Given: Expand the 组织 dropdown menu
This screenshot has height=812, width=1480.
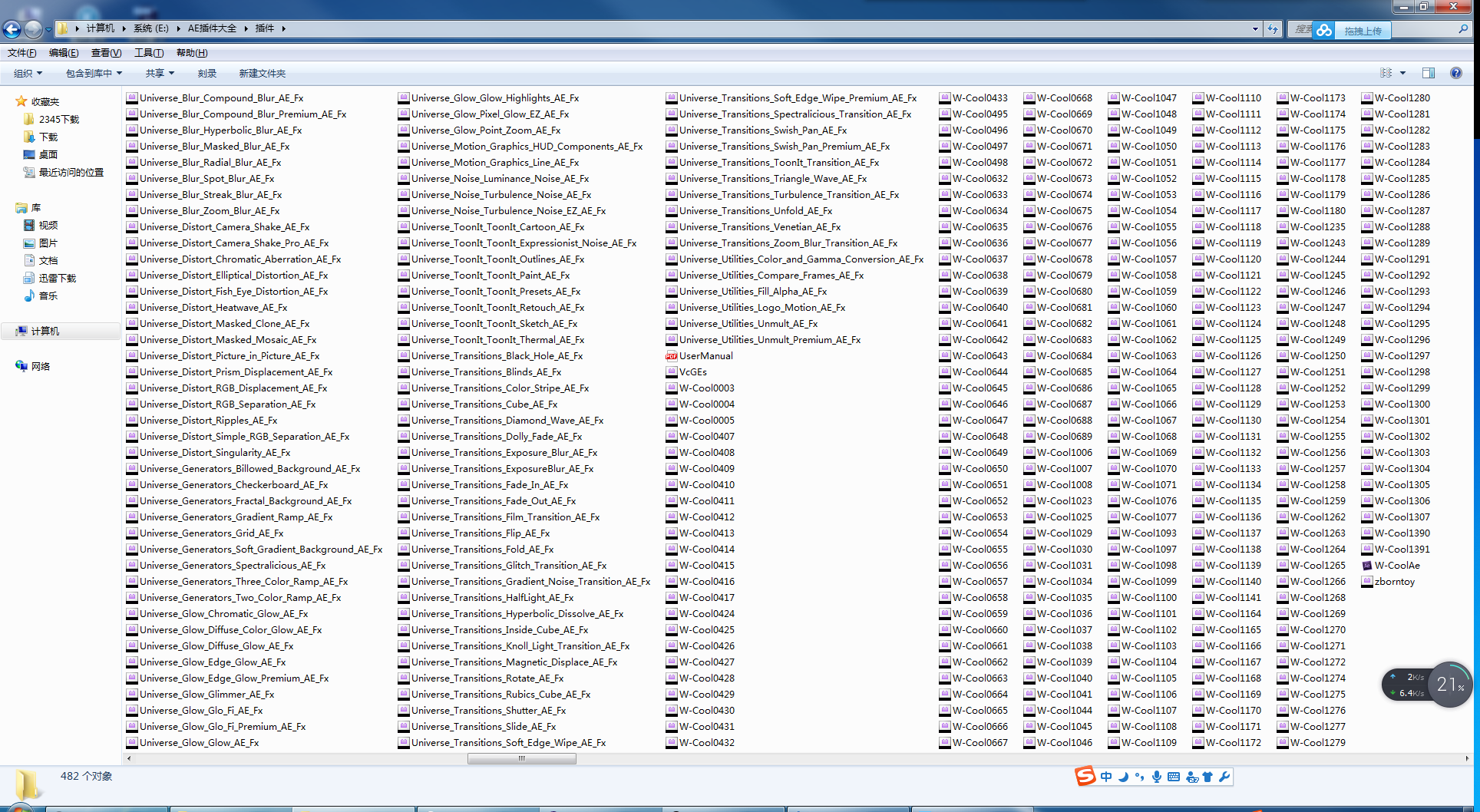Looking at the screenshot, I should pyautogui.click(x=28, y=74).
